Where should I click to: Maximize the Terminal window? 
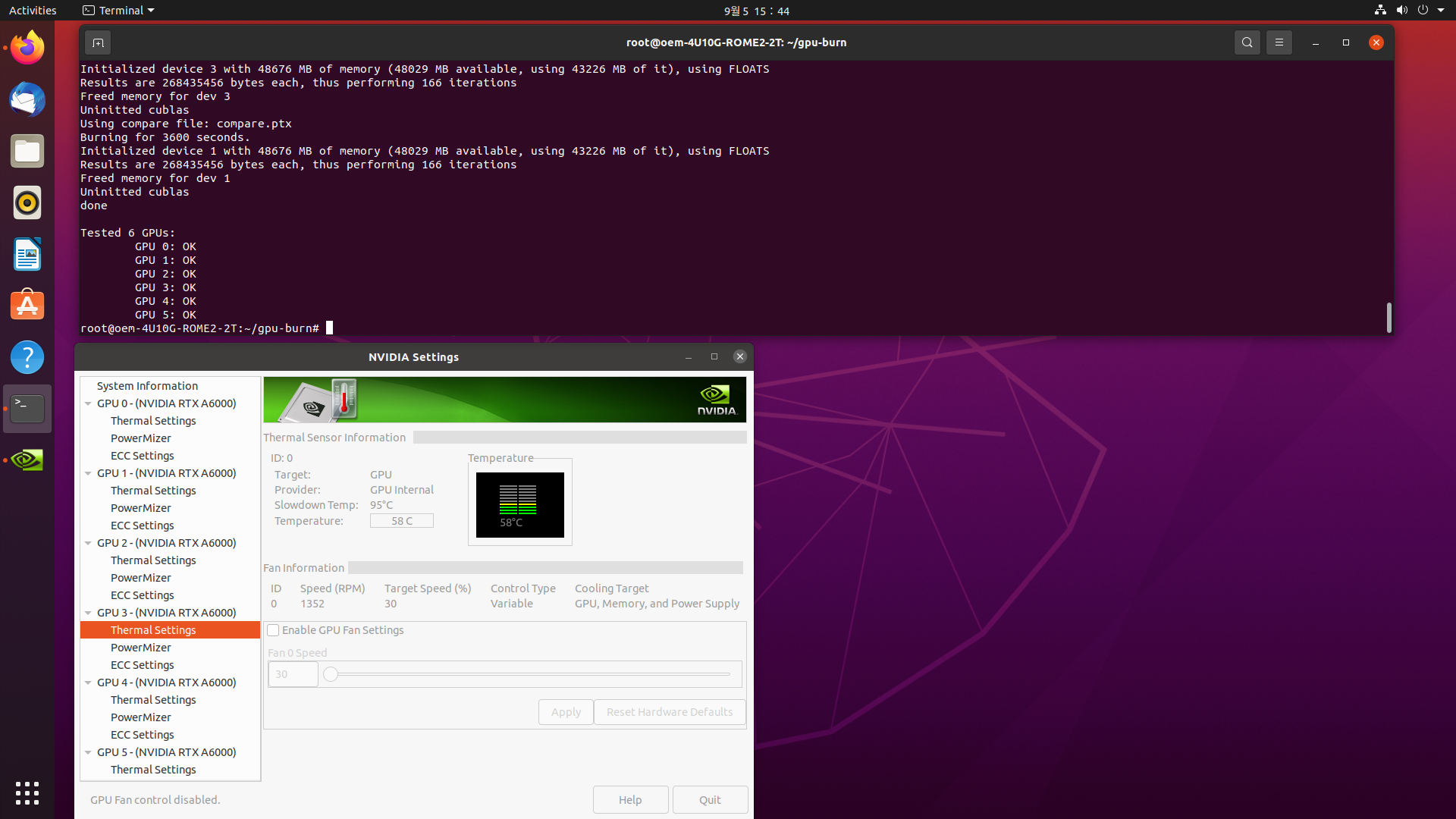tap(1346, 42)
